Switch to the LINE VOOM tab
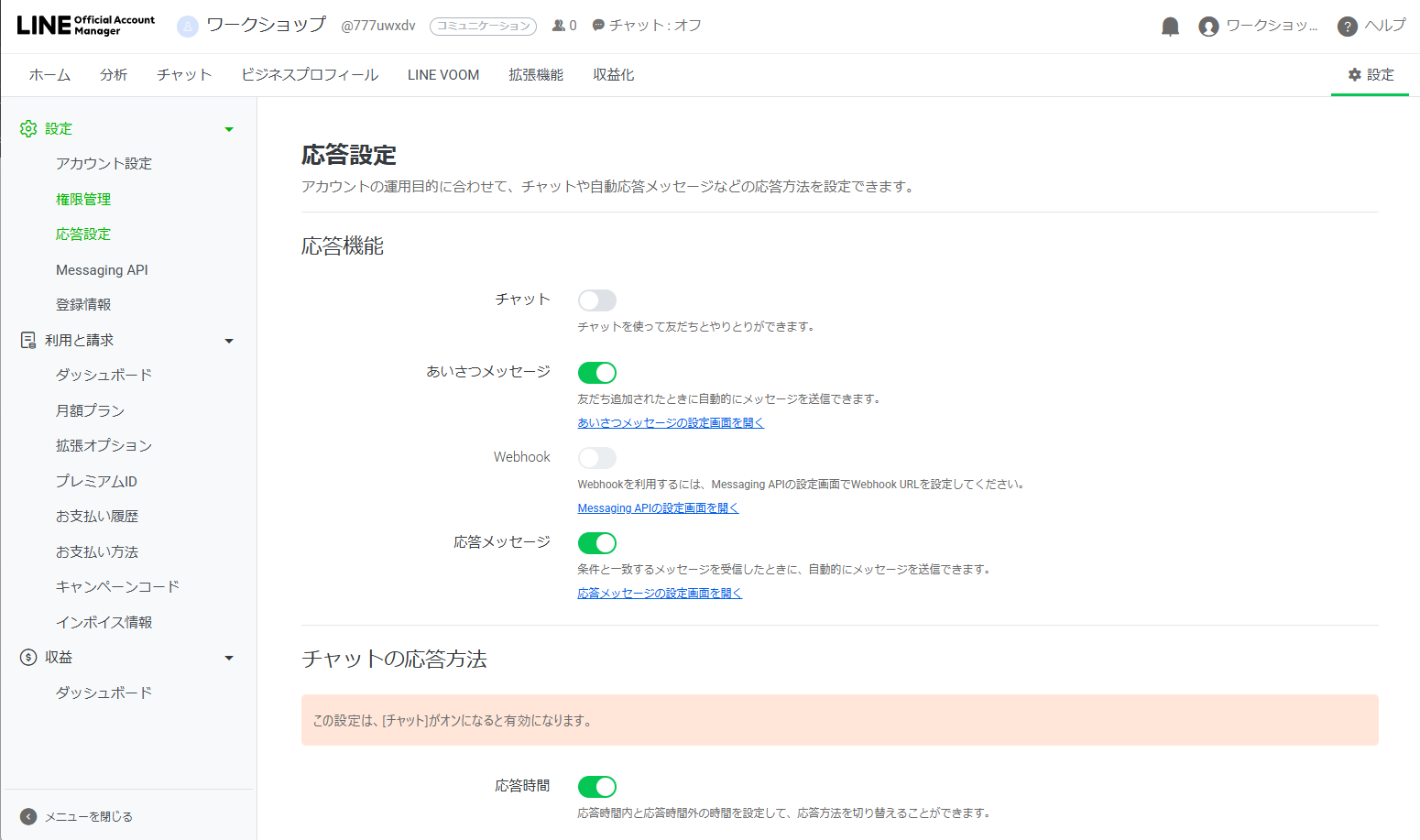The width and height of the screenshot is (1420, 840). pos(442,74)
